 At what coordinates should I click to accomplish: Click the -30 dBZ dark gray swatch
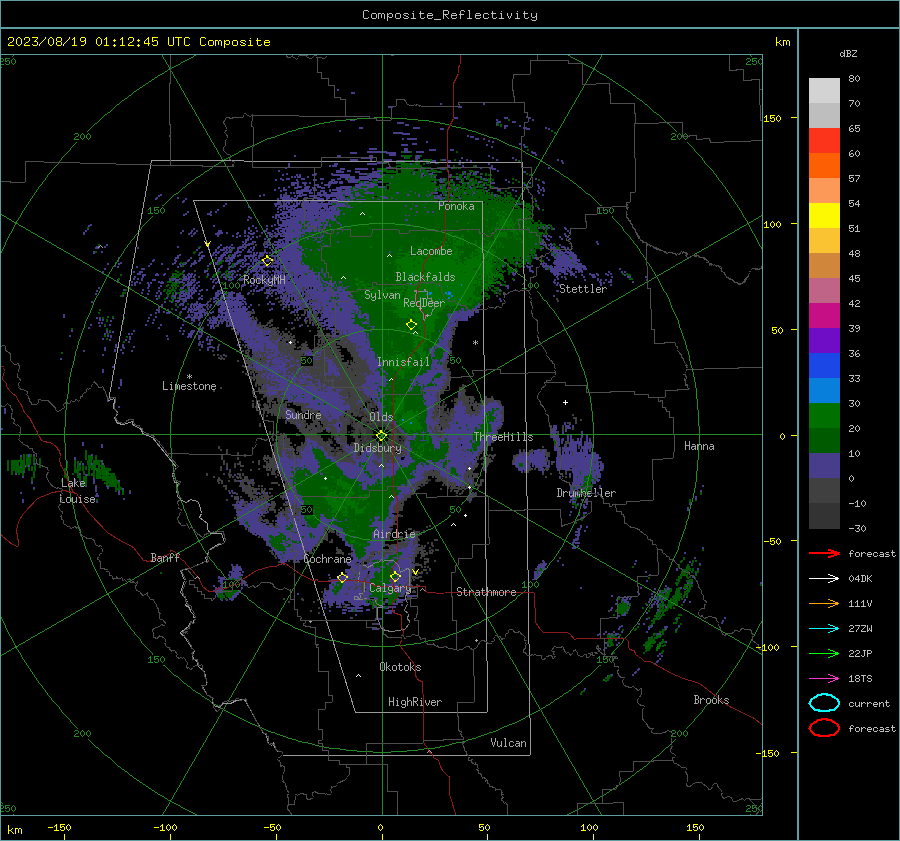tap(824, 516)
